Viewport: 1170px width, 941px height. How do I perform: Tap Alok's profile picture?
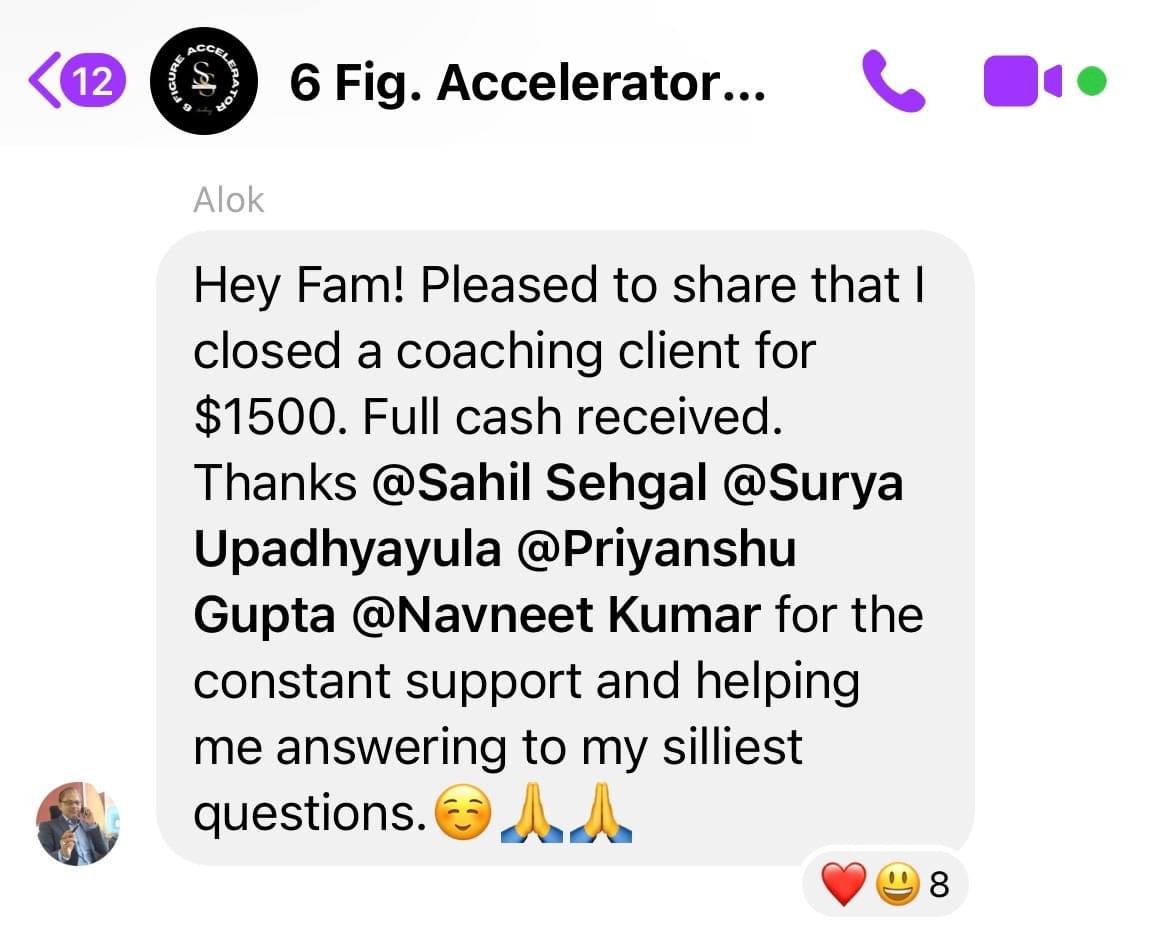tap(78, 824)
